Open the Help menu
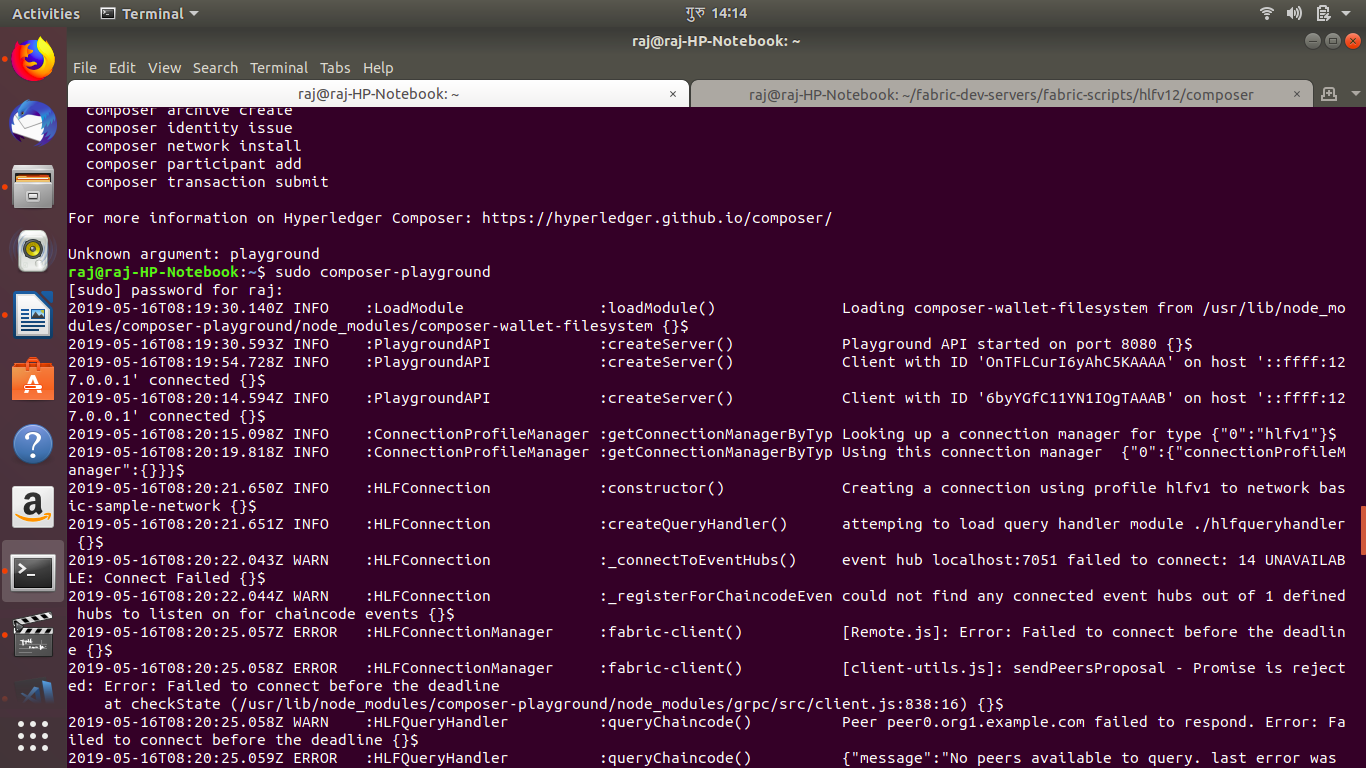This screenshot has width=1366, height=768. (378, 68)
